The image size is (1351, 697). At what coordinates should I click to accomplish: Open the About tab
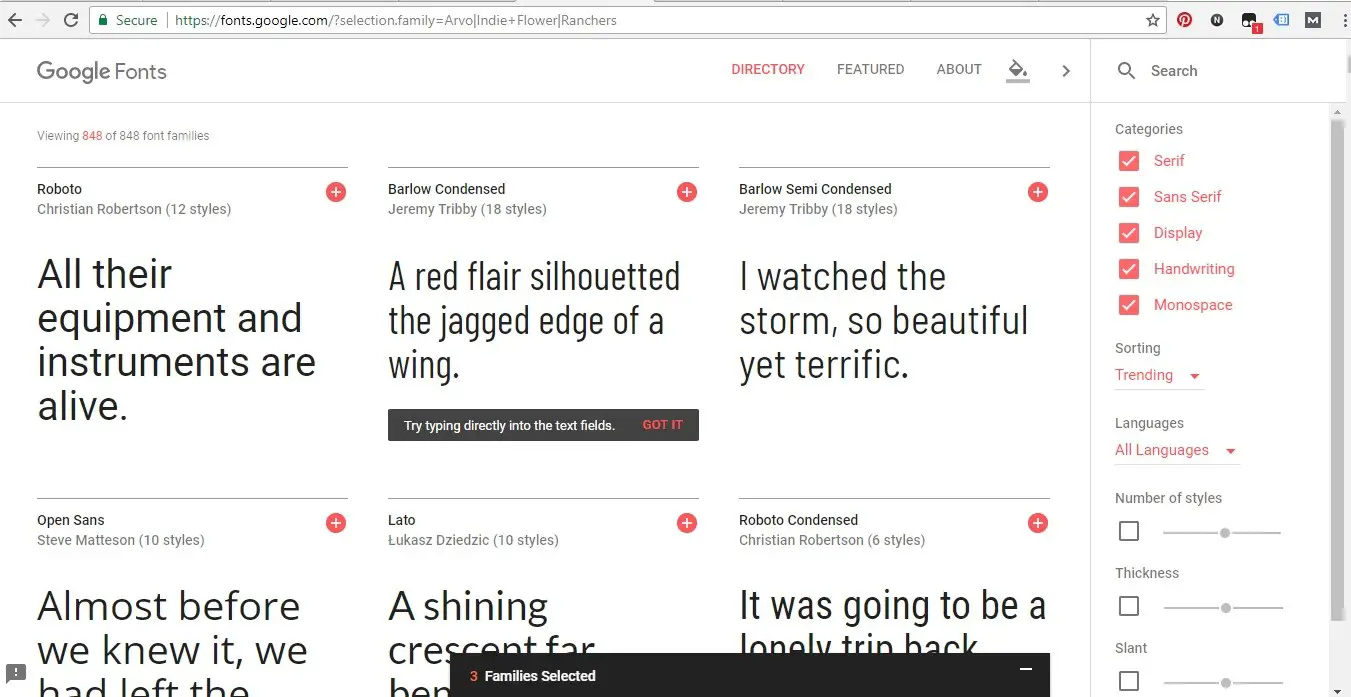[959, 69]
